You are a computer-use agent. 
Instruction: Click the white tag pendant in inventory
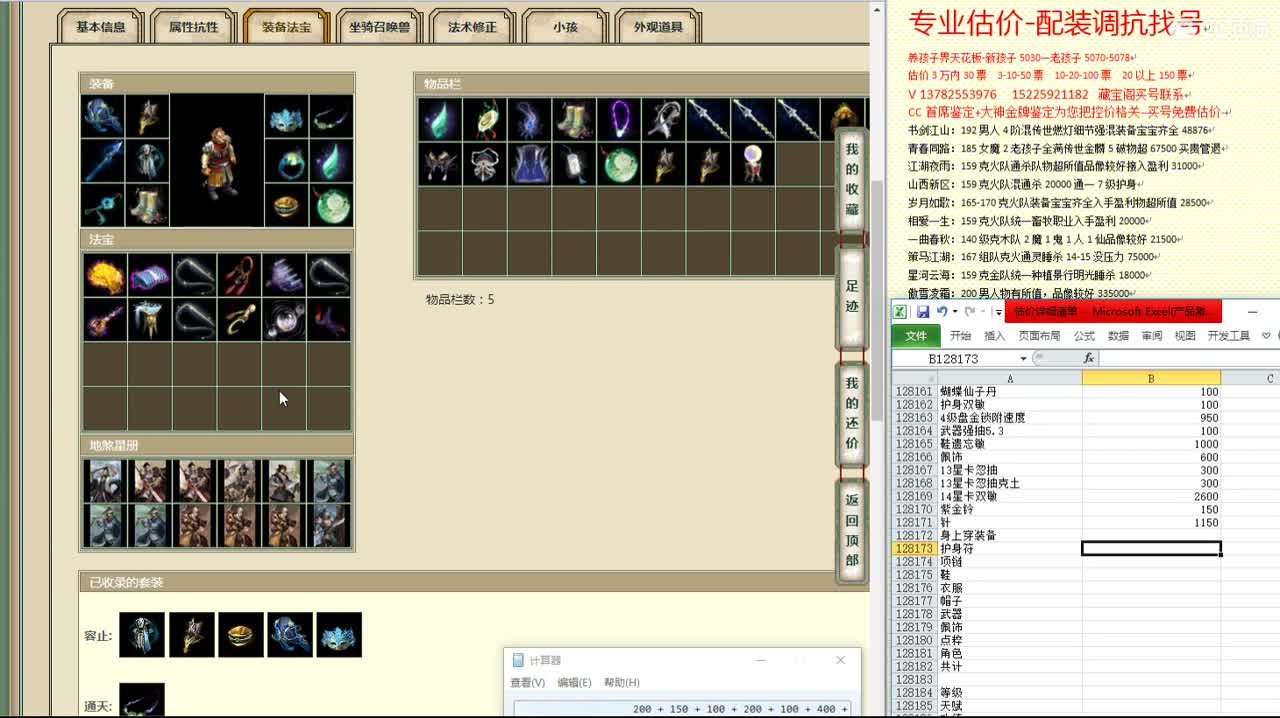[x=574, y=164]
